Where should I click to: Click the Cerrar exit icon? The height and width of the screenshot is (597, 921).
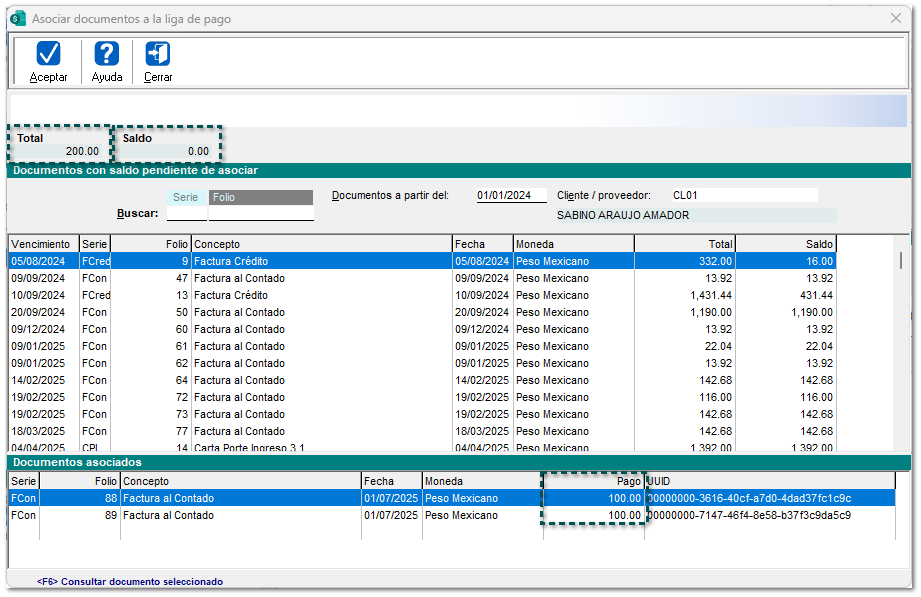click(x=158, y=54)
